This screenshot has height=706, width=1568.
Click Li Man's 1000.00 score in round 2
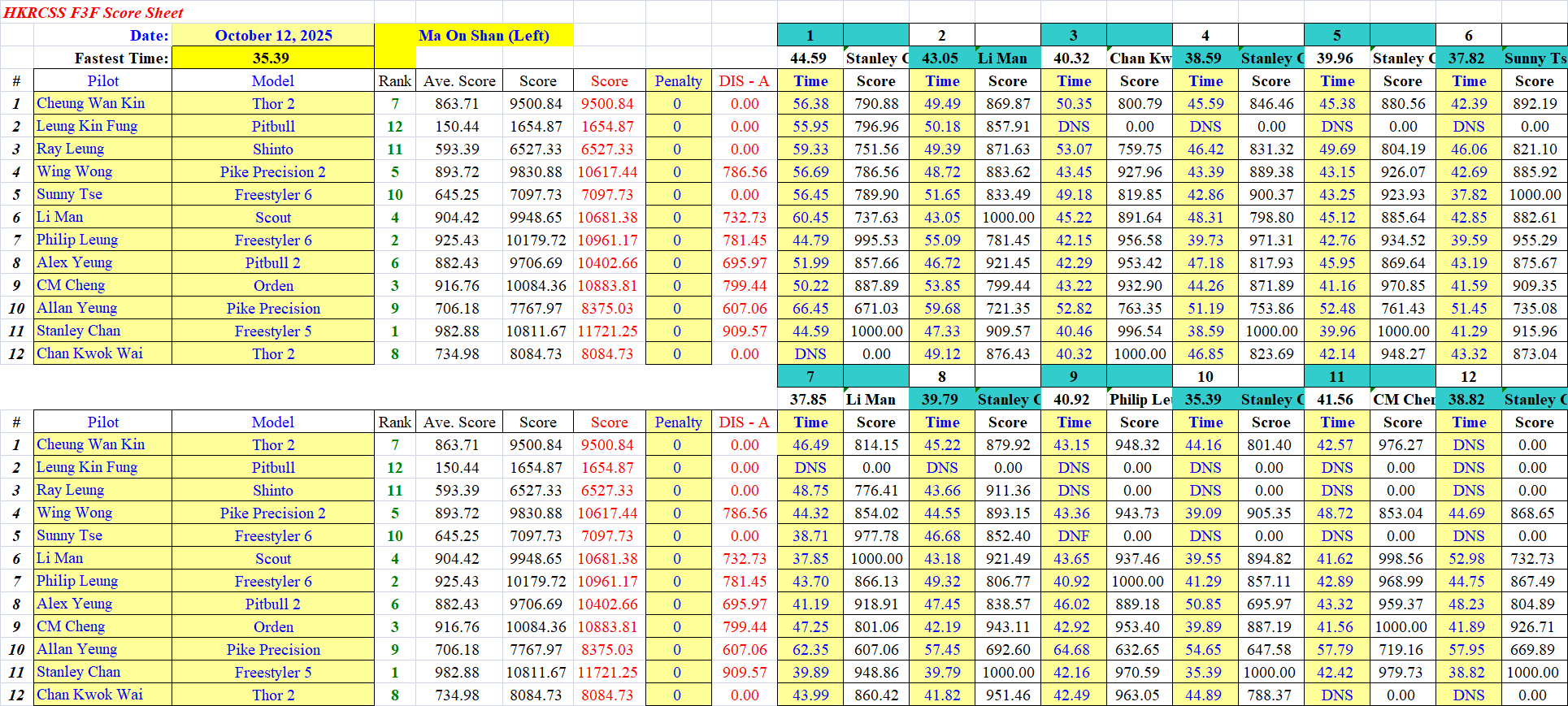[1008, 217]
